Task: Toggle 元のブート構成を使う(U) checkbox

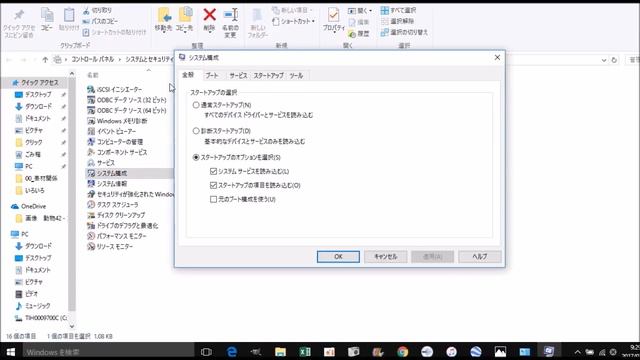Action: (213, 199)
